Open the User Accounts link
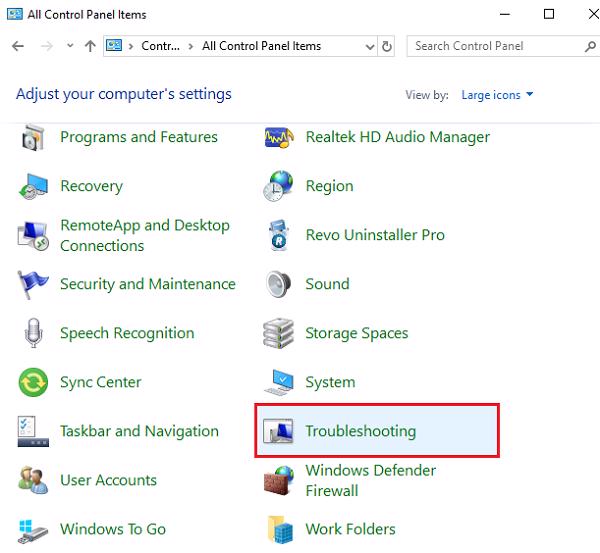The height and width of the screenshot is (553, 600). [108, 480]
